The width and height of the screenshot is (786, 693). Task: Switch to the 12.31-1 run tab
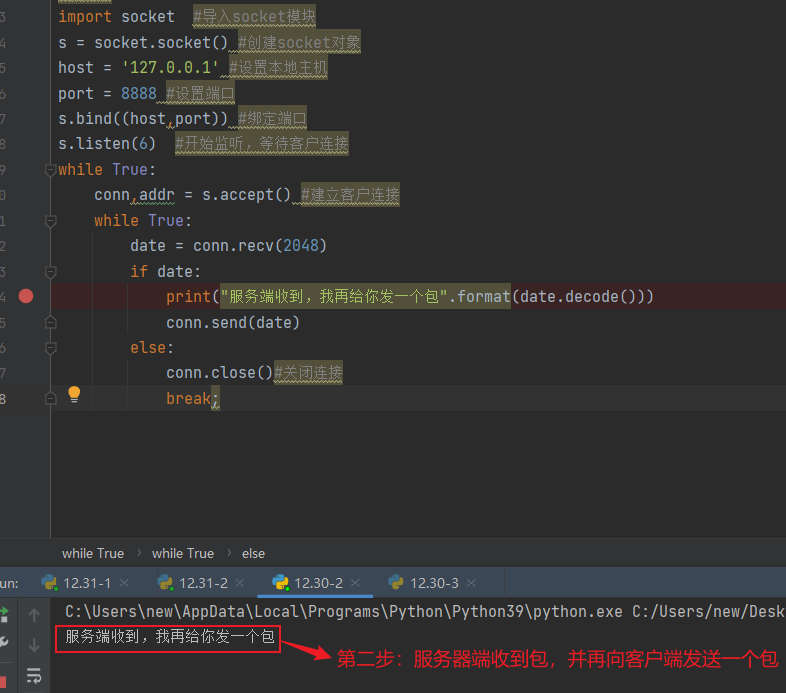[87, 583]
